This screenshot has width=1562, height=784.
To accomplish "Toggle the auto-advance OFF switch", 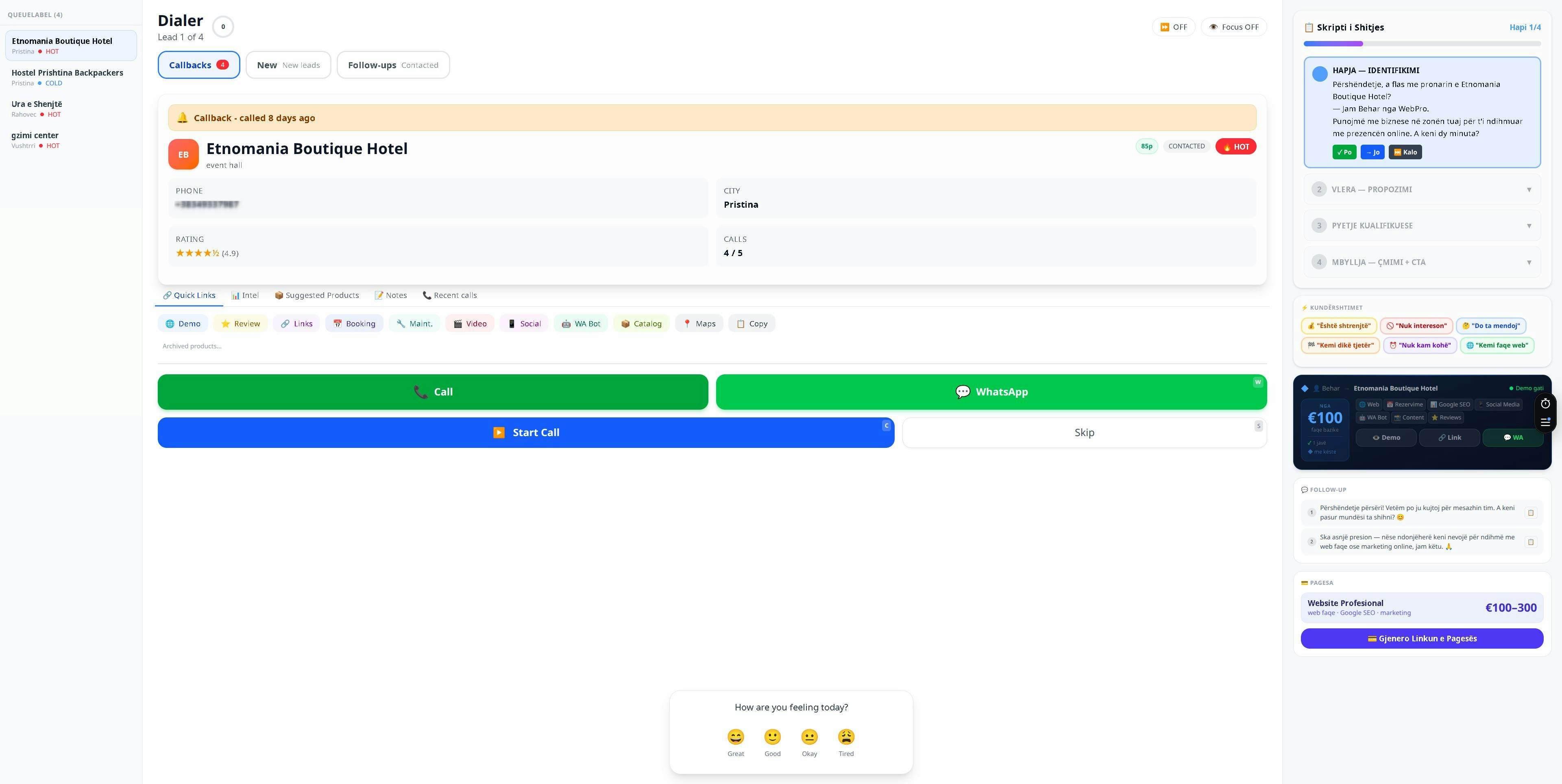I will (1173, 27).
